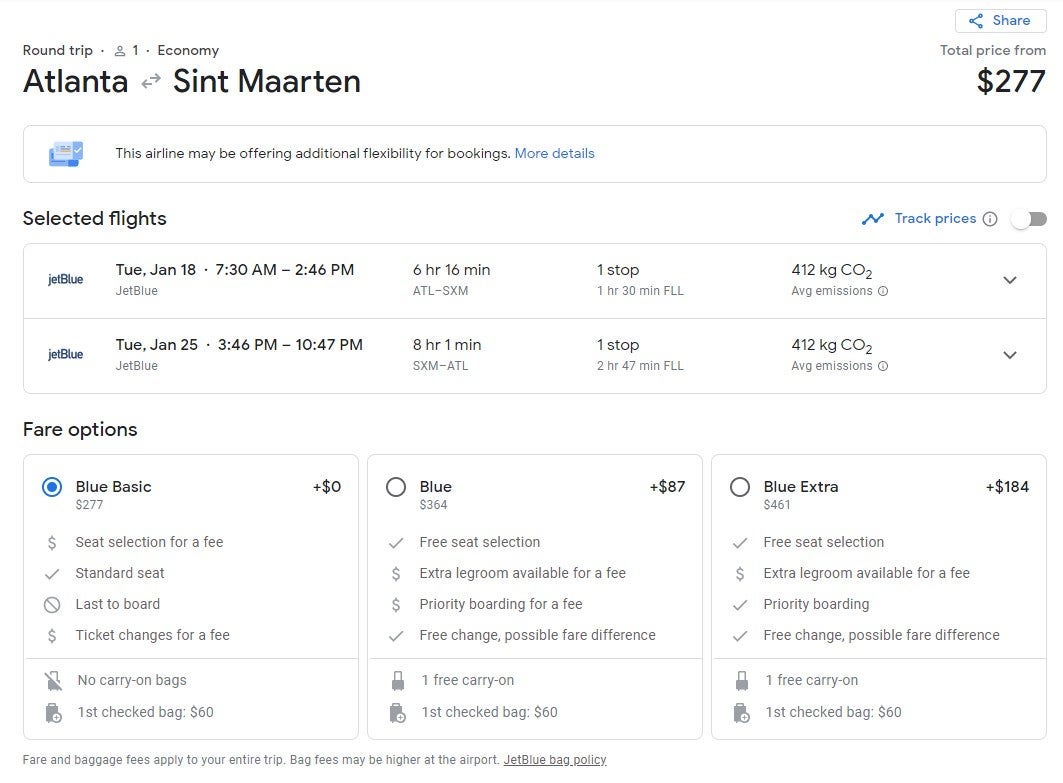Viewport: 1063px width, 783px height.
Task: Expand the Jan 25 return flight details
Action: [x=1010, y=355]
